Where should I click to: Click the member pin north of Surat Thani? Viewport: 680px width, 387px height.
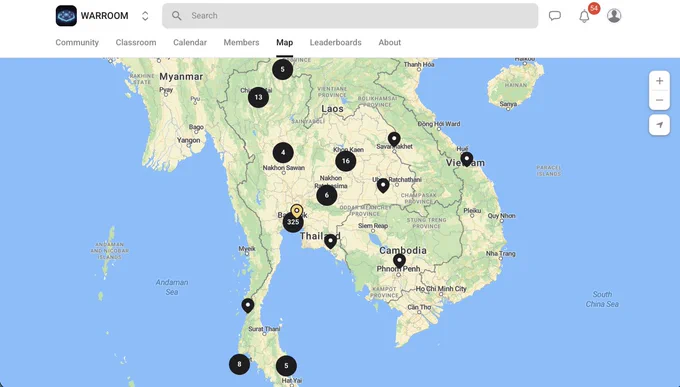click(248, 305)
